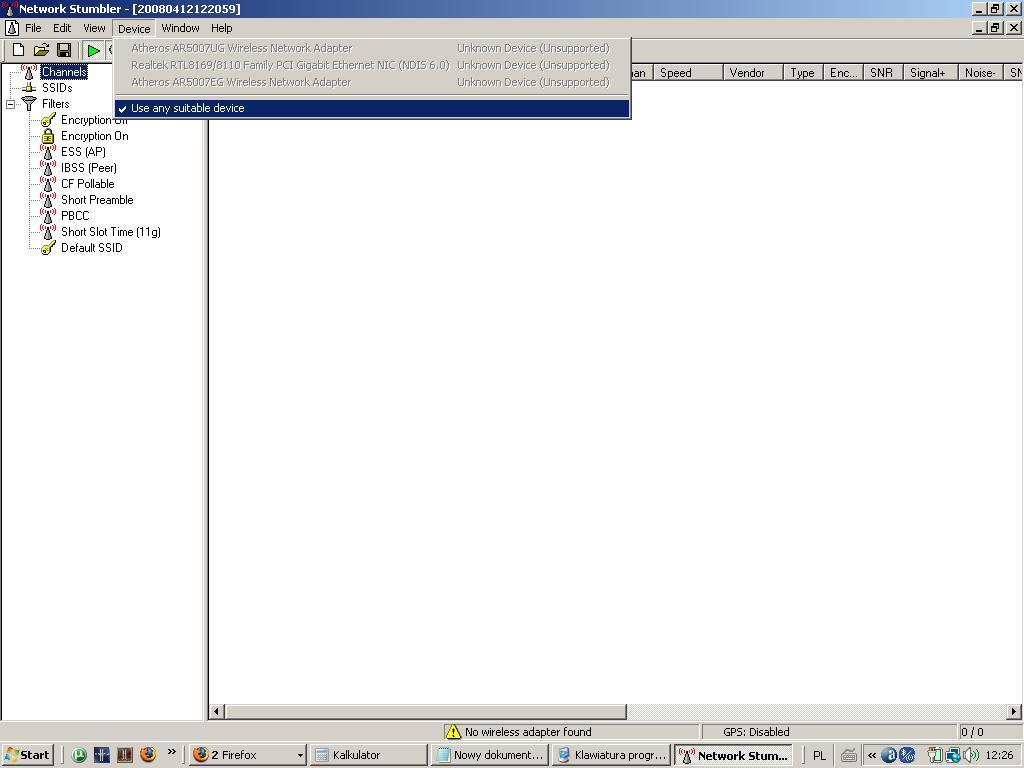Choose the Encryption Off key filter
This screenshot has height=768, width=1024.
[94, 120]
